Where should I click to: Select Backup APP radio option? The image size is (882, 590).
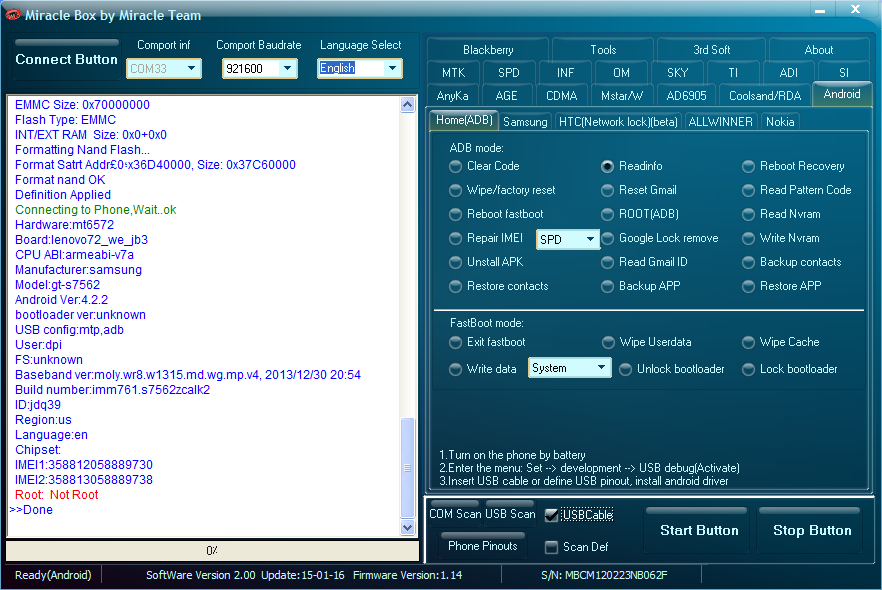pyautogui.click(x=607, y=286)
